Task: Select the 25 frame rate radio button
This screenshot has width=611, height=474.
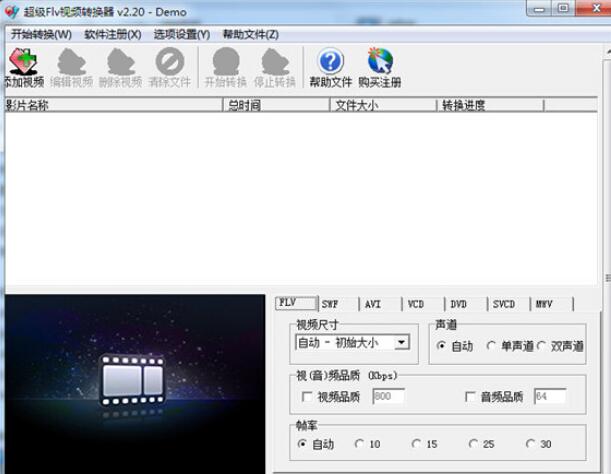Action: pos(473,444)
